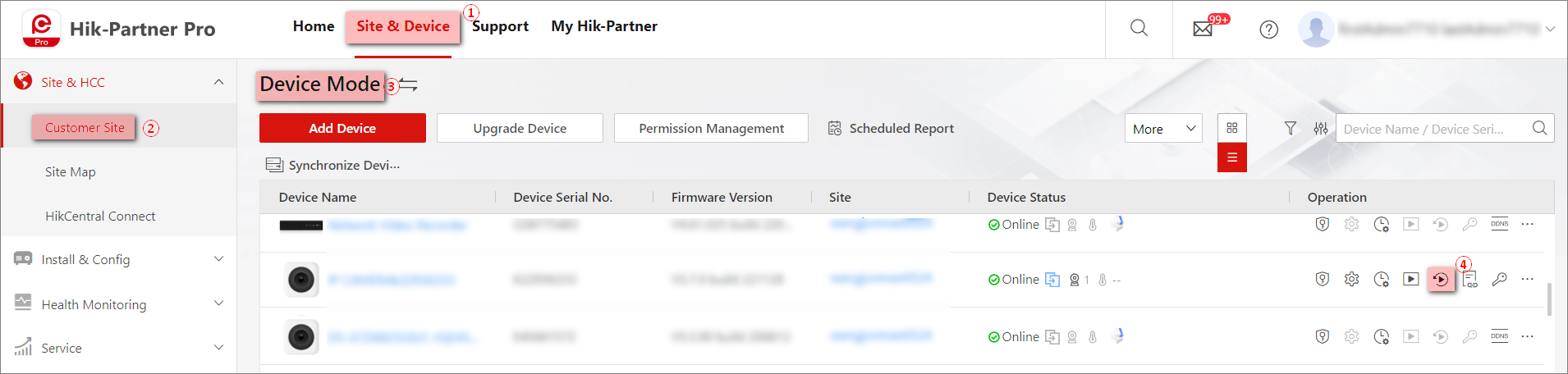Open account dropdown arrow next to username
This screenshot has width=1568, height=374.
tap(1550, 29)
